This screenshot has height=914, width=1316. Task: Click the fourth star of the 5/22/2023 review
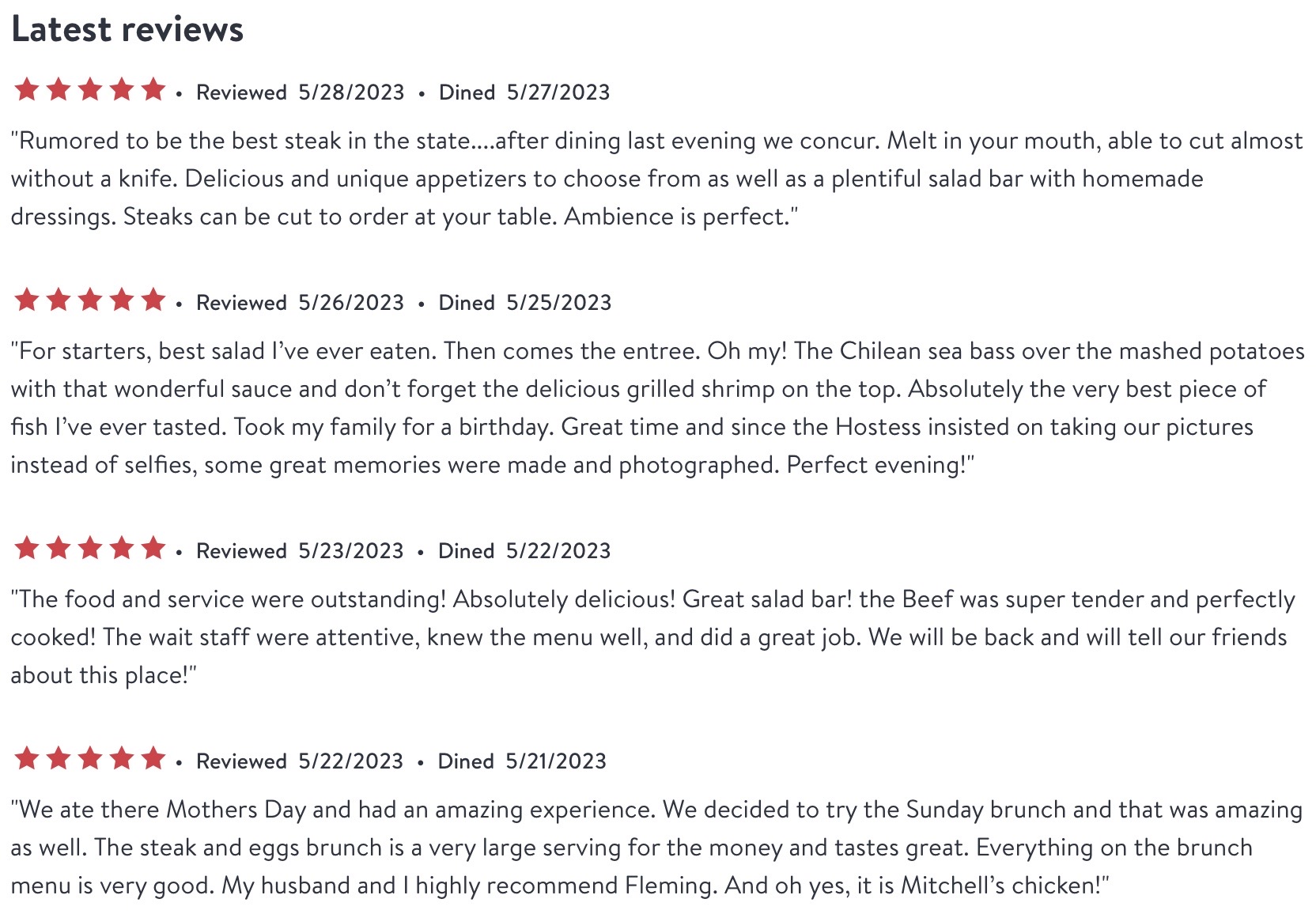click(122, 758)
